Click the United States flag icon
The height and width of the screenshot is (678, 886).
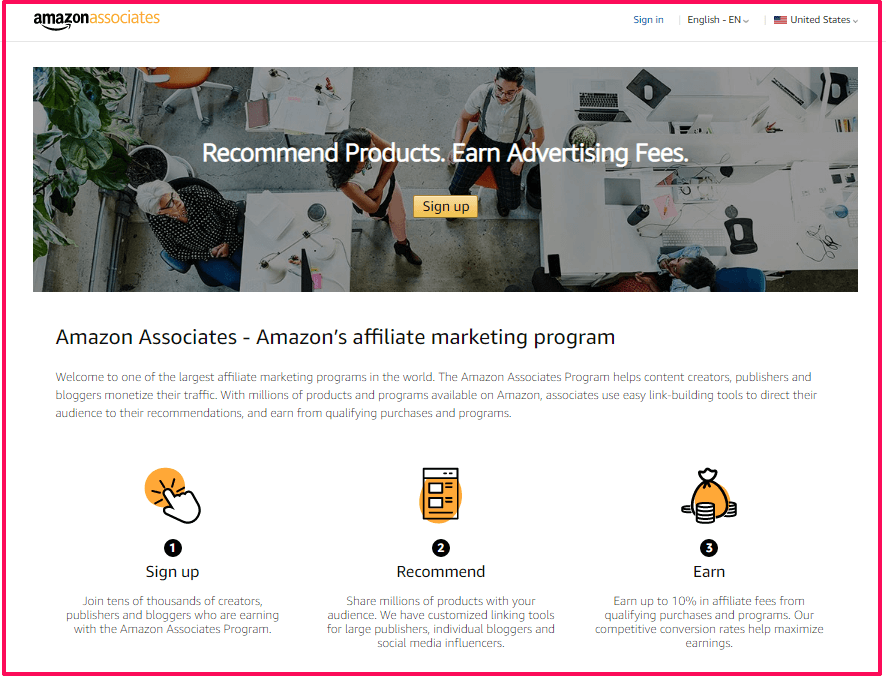tap(780, 20)
